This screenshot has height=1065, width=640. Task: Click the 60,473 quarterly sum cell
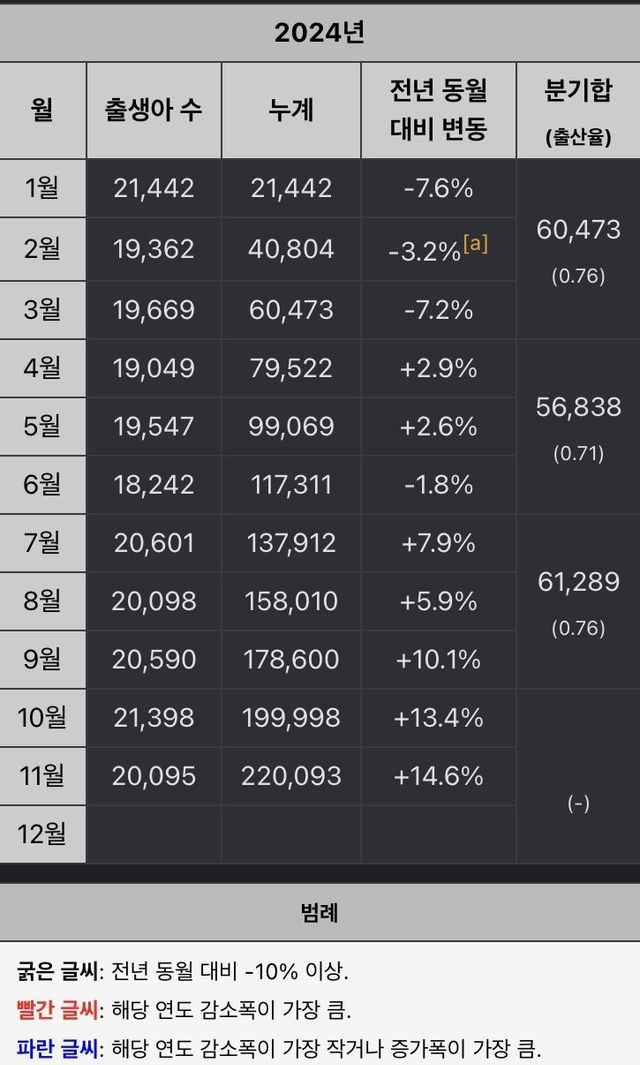[578, 231]
